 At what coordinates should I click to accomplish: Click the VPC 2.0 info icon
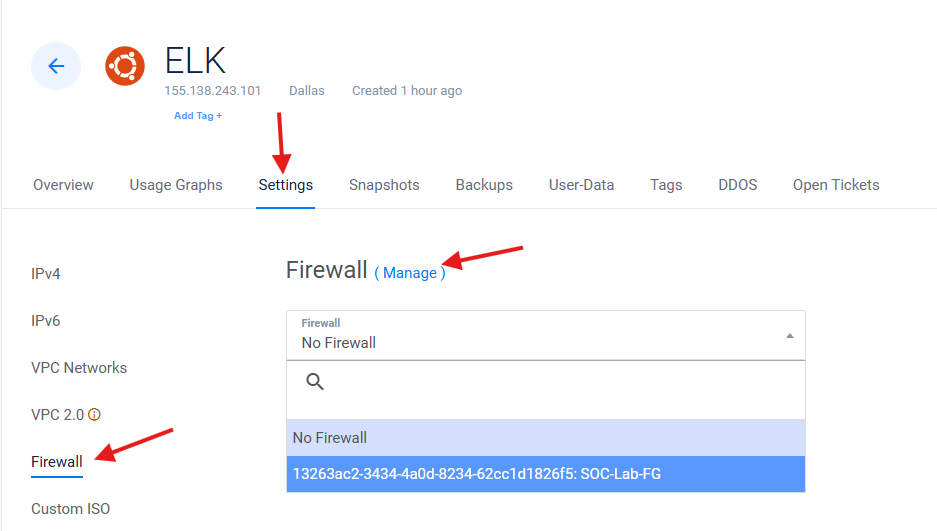[96, 415]
